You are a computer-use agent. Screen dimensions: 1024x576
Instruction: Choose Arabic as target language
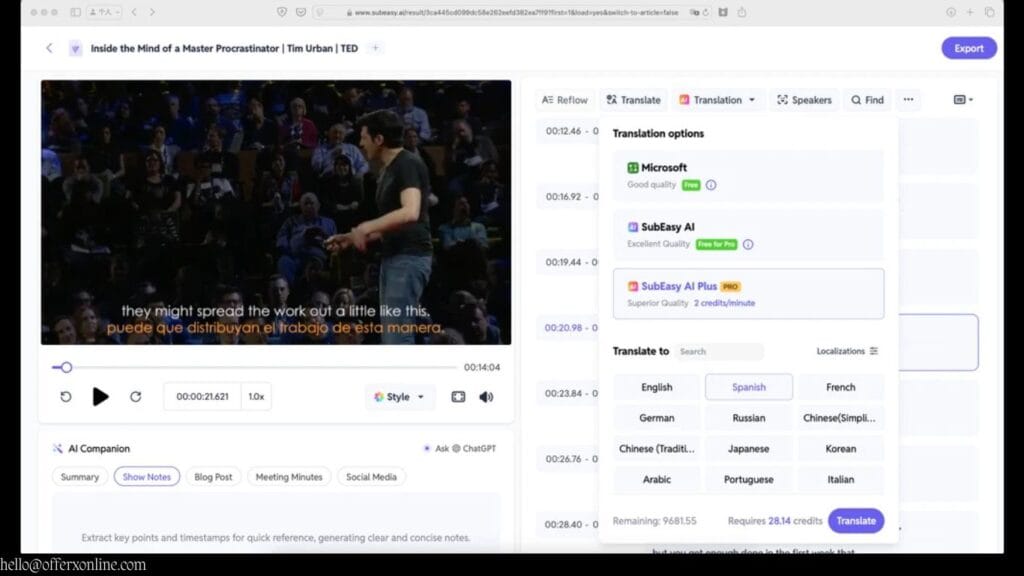tap(656, 479)
